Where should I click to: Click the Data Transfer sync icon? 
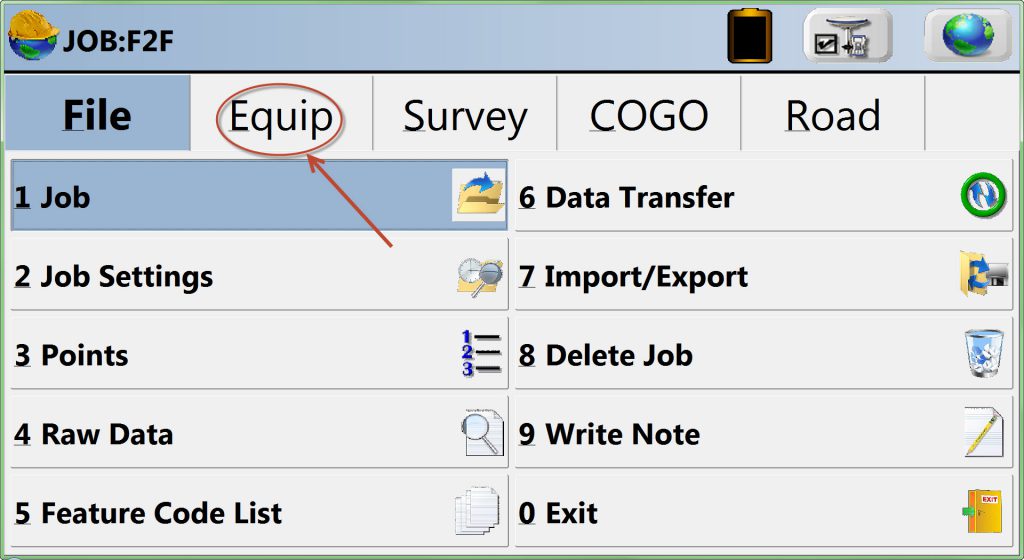(983, 195)
